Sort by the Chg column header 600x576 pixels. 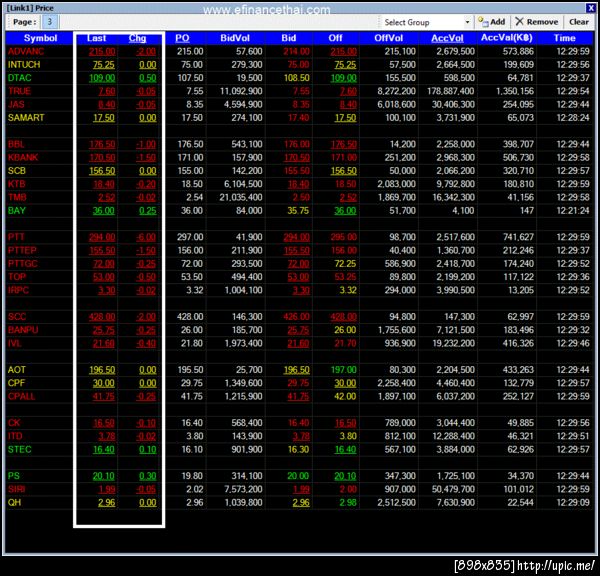[x=137, y=38]
